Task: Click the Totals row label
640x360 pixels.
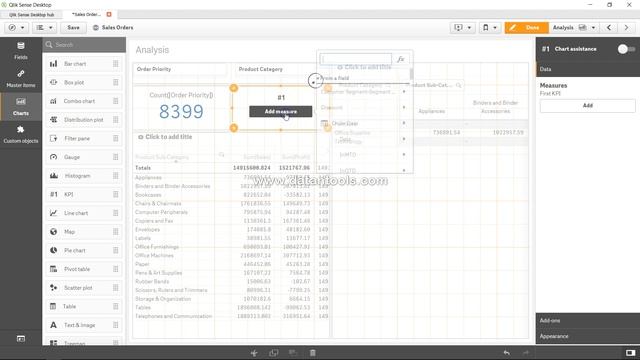Action: click(x=143, y=168)
